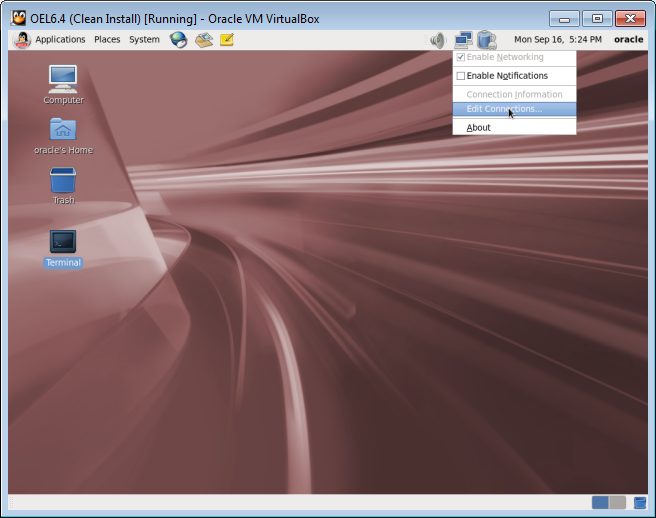Click the GNOME foot Applications icon
Image resolution: width=656 pixels, height=518 pixels.
[22, 40]
